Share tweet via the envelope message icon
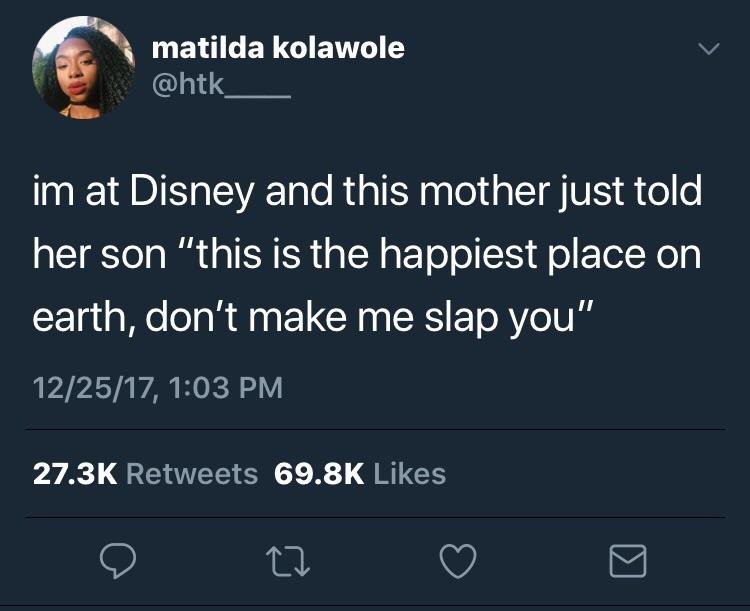The image size is (750, 611). (x=628, y=561)
